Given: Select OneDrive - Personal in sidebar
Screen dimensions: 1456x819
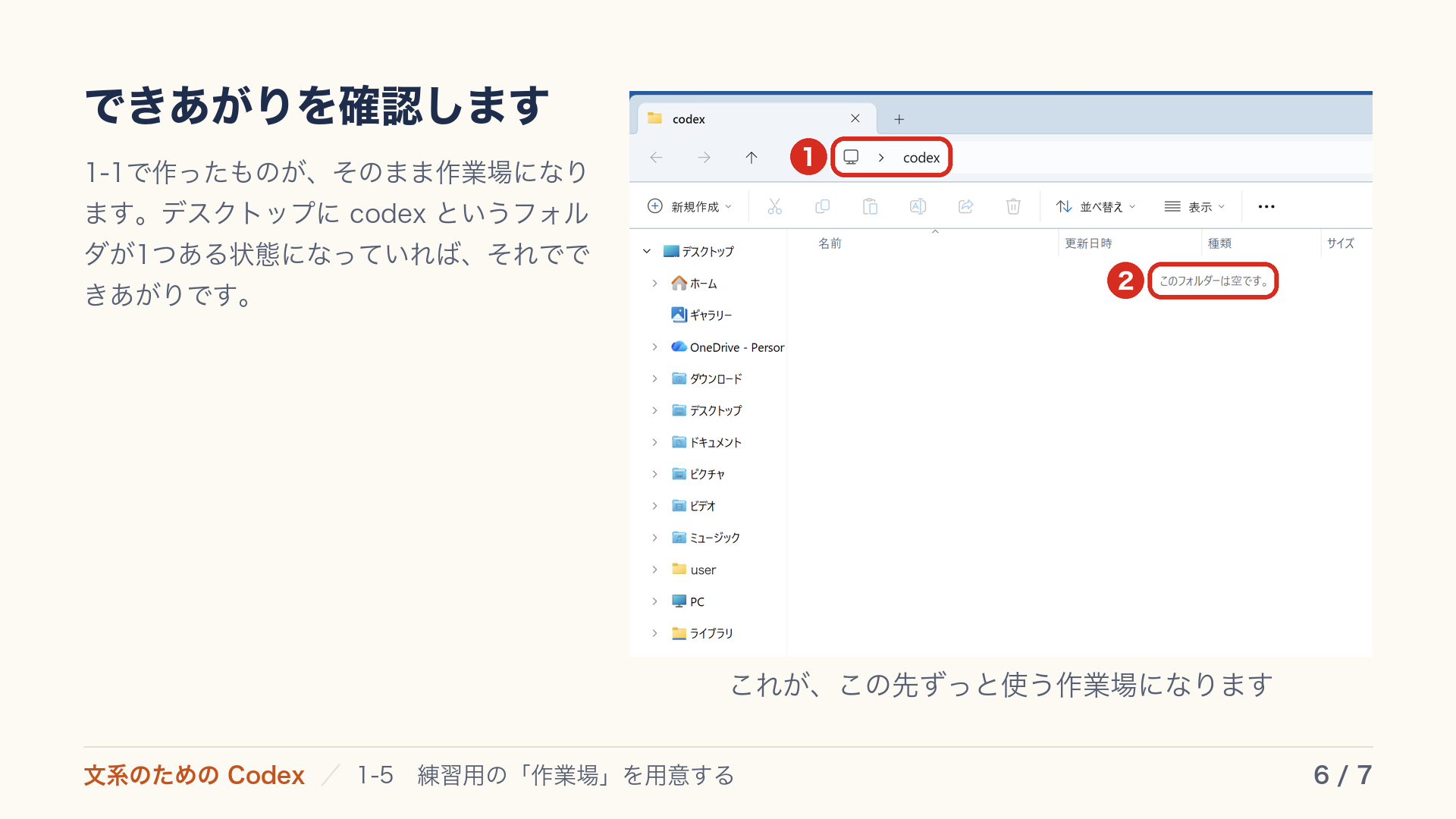Looking at the screenshot, I should [x=727, y=347].
